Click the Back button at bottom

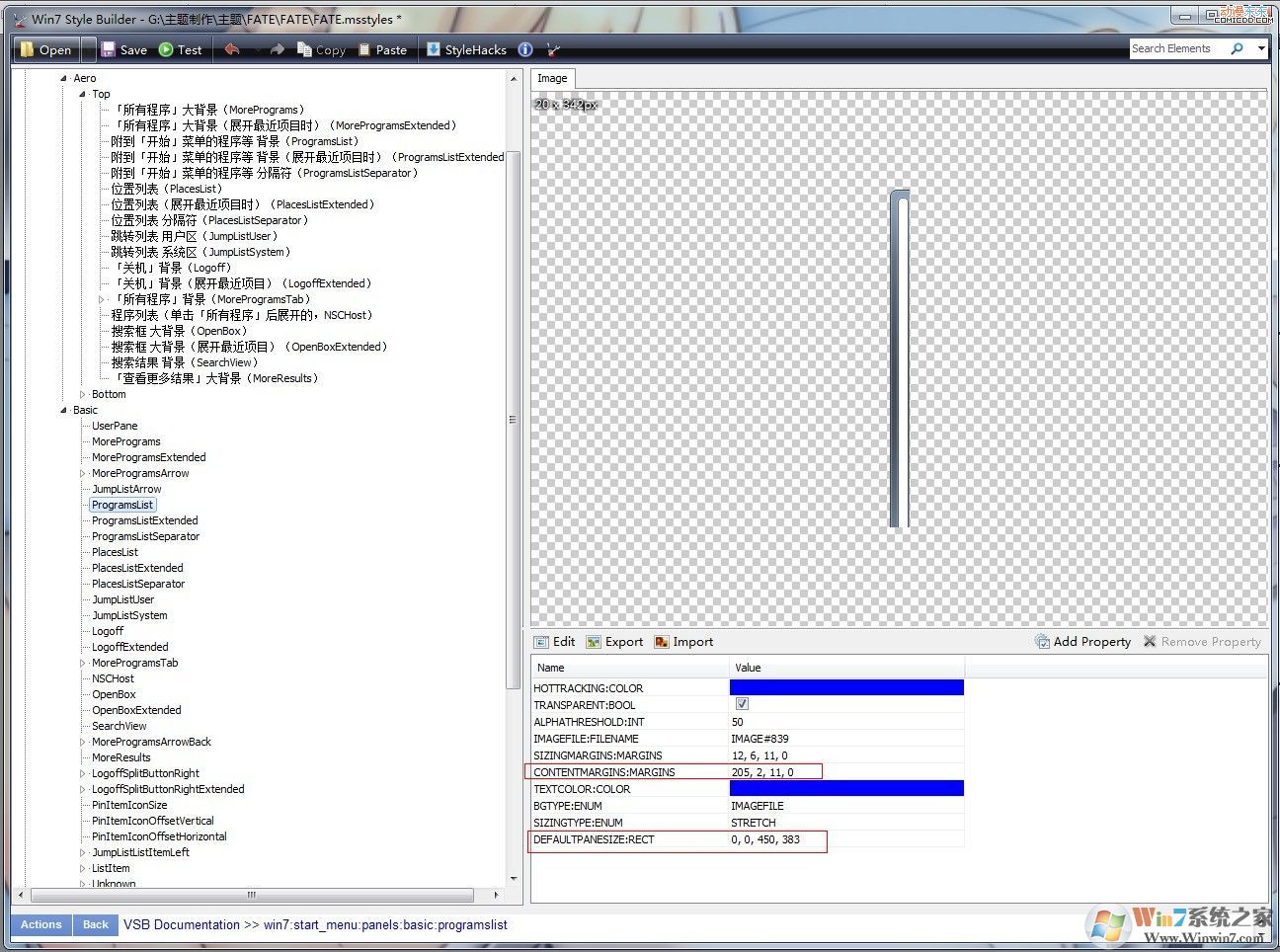95,924
